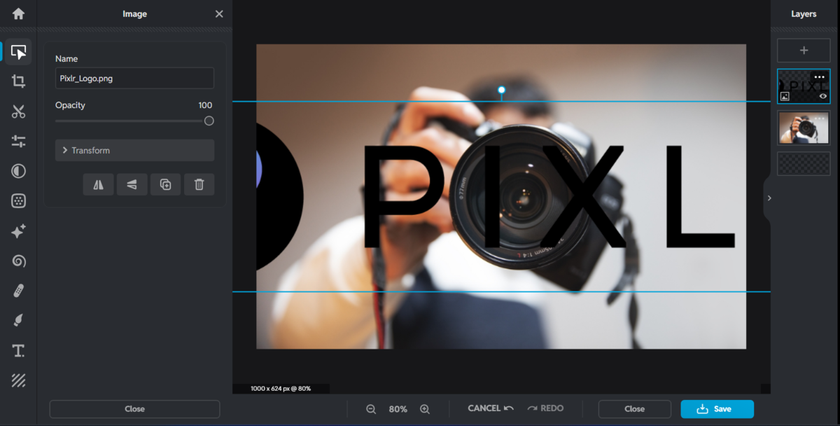Viewport: 840px width, 426px height.
Task: Toggle visibility of the logo layer
Action: [823, 96]
